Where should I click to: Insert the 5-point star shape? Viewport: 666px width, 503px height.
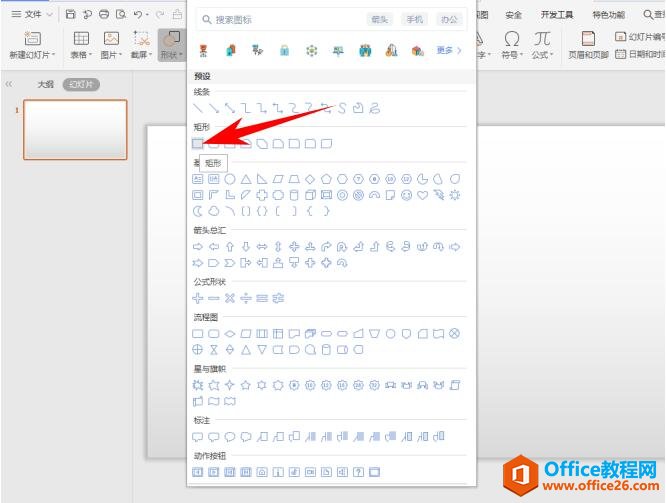(246, 385)
